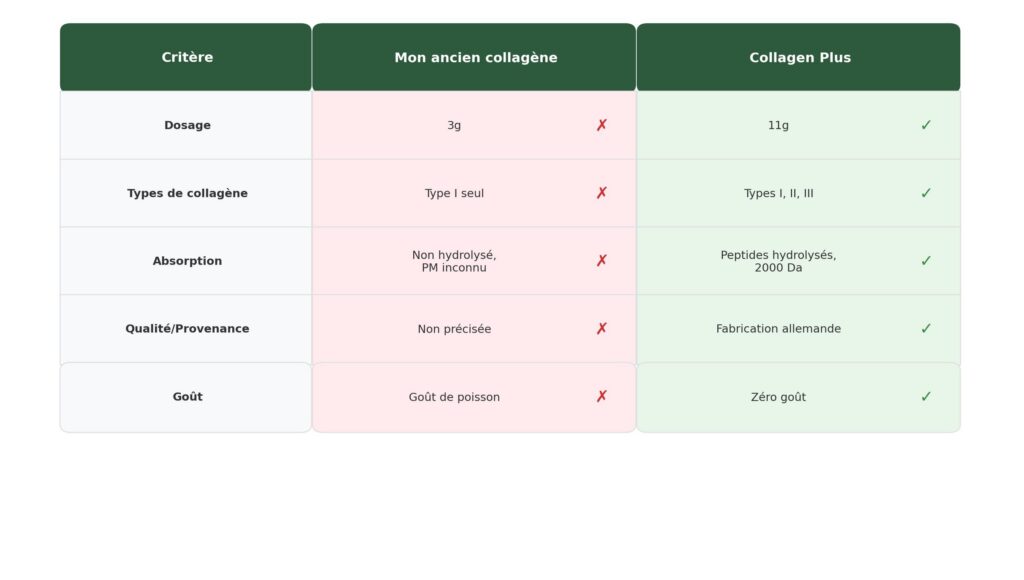Select the Critère column header

(x=187, y=58)
